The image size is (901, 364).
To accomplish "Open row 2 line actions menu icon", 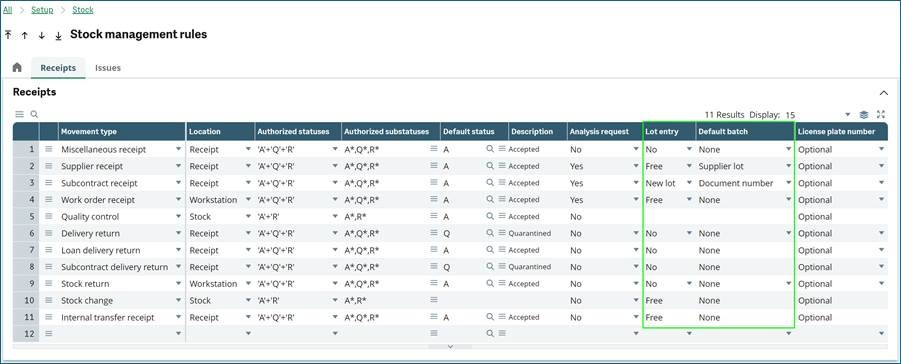I will pos(49,166).
